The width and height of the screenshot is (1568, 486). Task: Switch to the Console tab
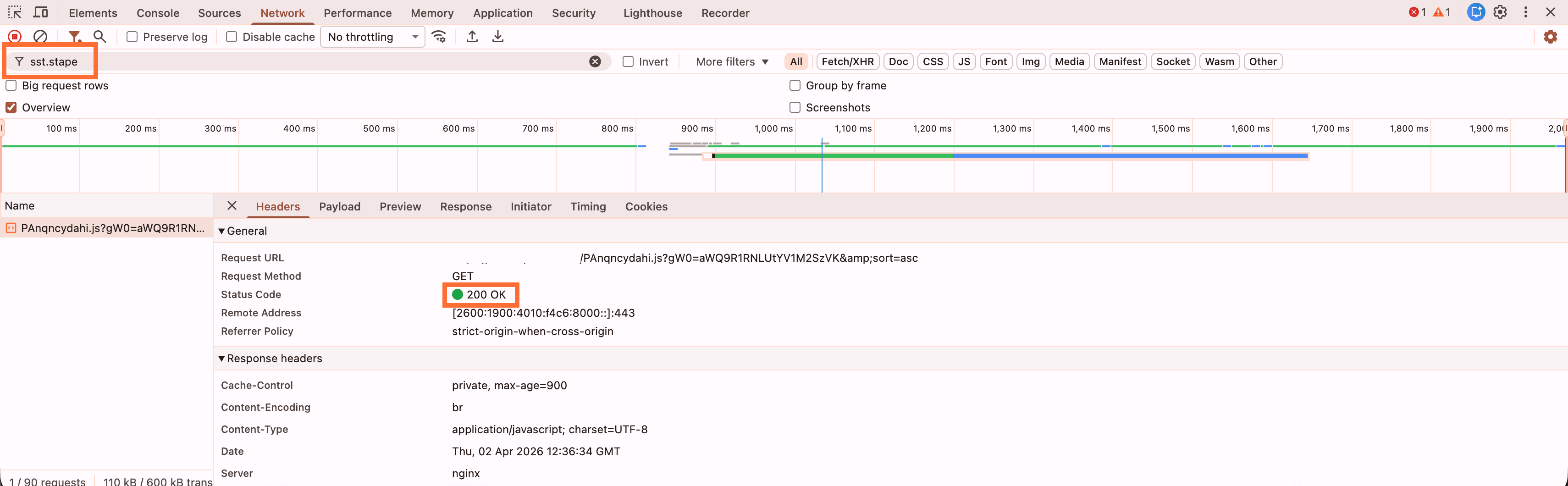point(158,13)
